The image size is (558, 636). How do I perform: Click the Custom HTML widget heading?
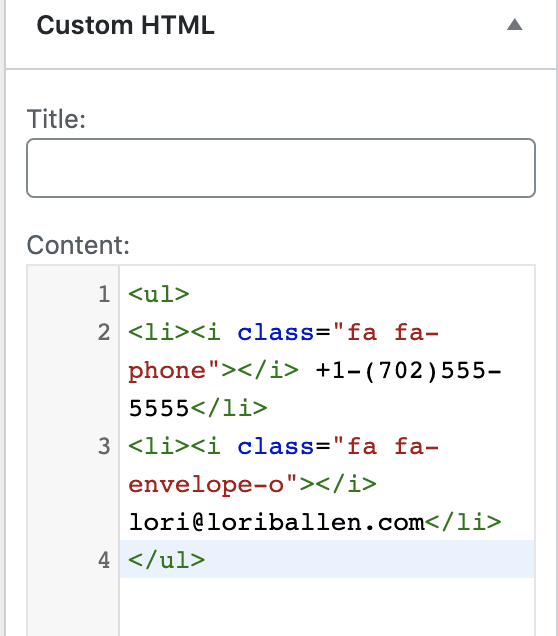pos(125,25)
